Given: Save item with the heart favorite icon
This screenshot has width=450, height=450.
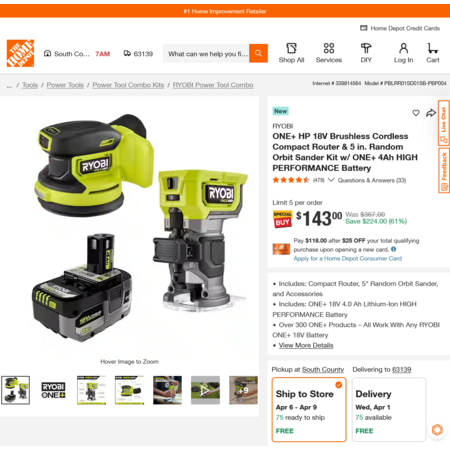Looking at the screenshot, I should click(416, 113).
